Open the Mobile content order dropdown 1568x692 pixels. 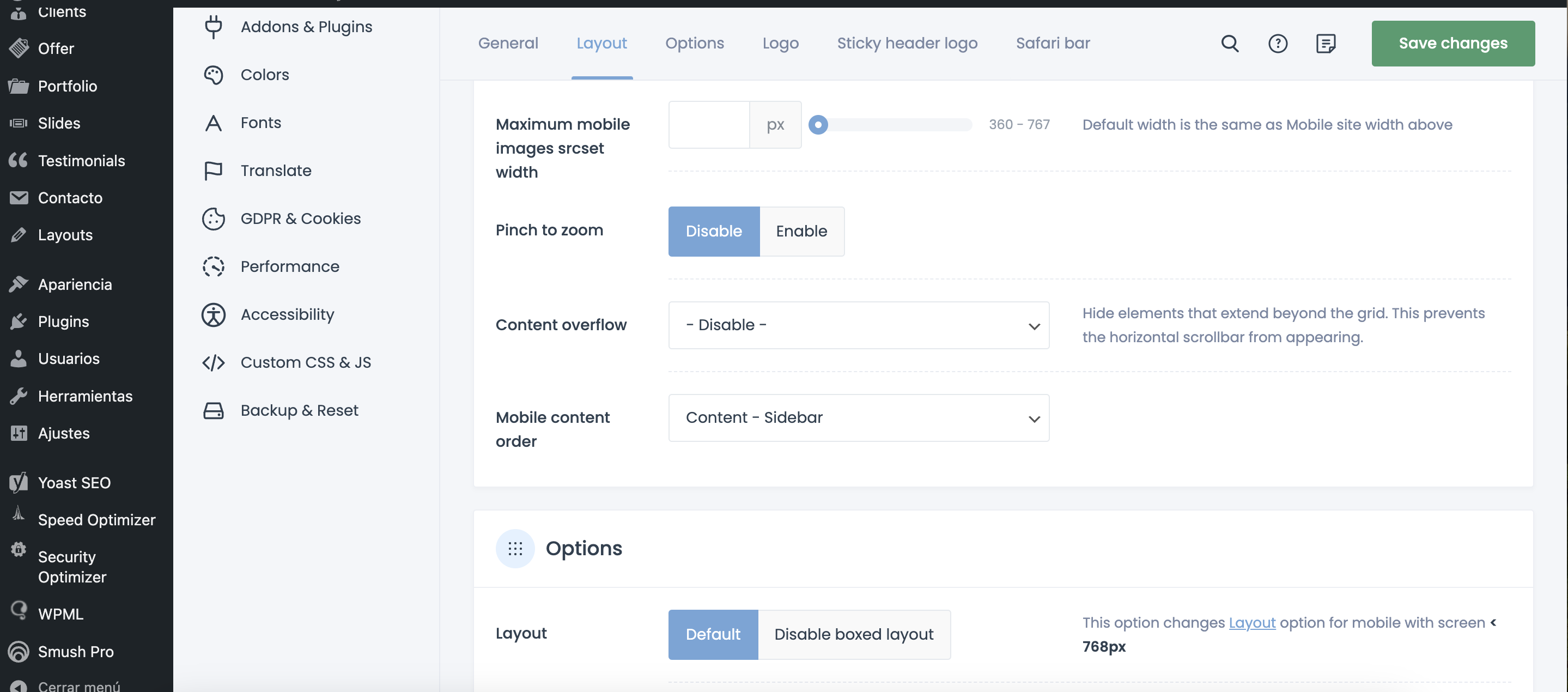858,417
